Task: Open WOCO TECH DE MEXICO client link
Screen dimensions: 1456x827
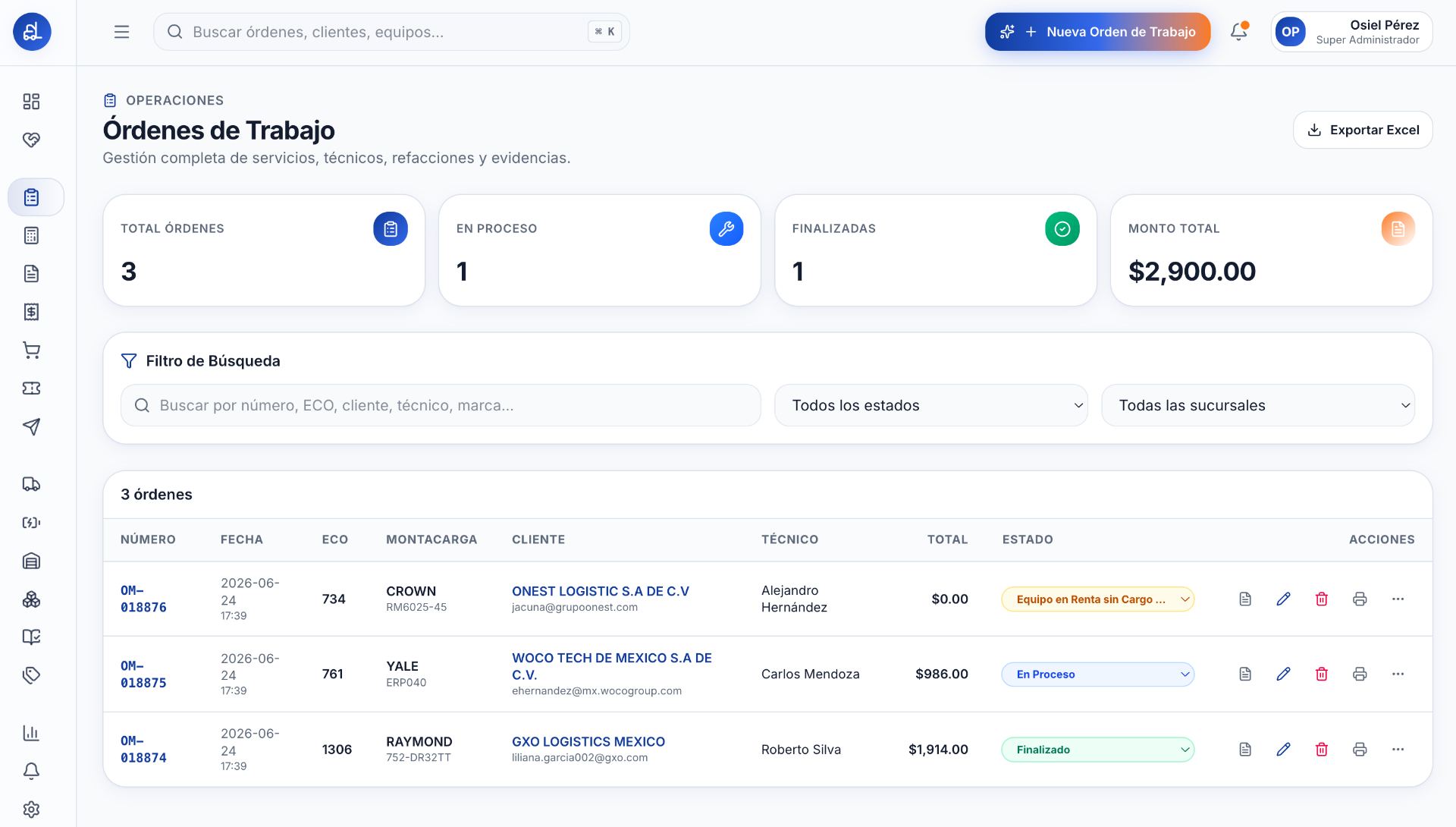Action: [611, 666]
